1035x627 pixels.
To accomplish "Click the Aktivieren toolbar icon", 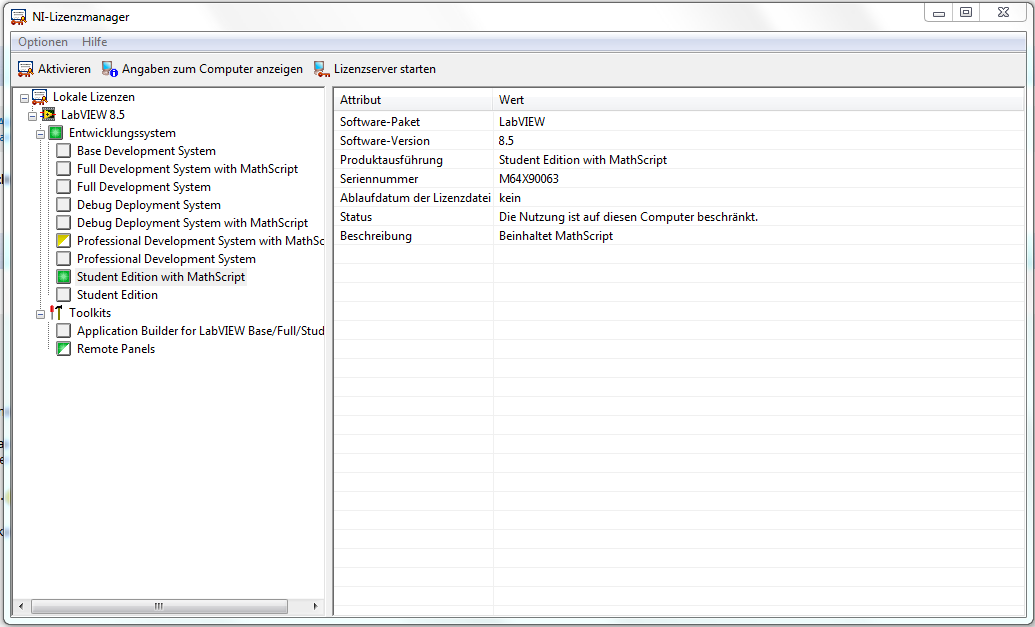I will coord(26,69).
